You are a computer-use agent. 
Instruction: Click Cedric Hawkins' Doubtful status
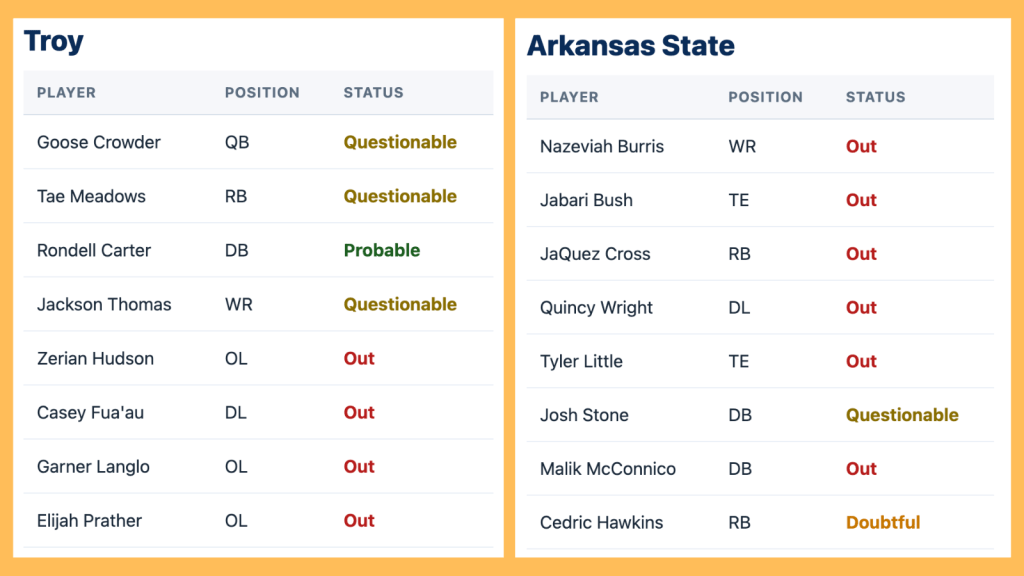click(x=883, y=522)
